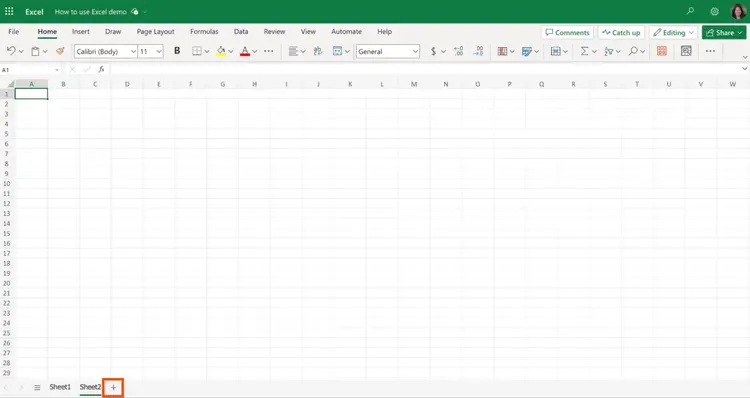Expand the Name Box dropdown arrow
The image size is (750, 398).
tap(57, 70)
